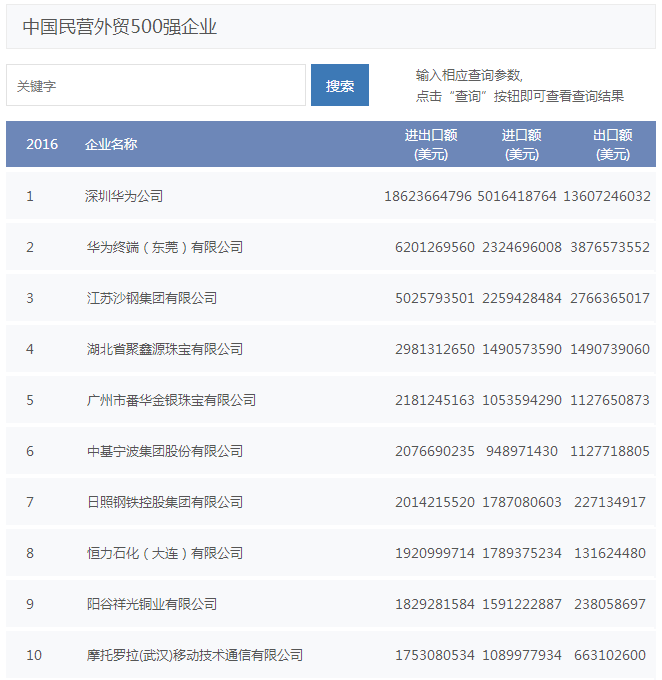This screenshot has width=662, height=680.
Task: Click total trade value 2181245163
Action: (x=435, y=400)
